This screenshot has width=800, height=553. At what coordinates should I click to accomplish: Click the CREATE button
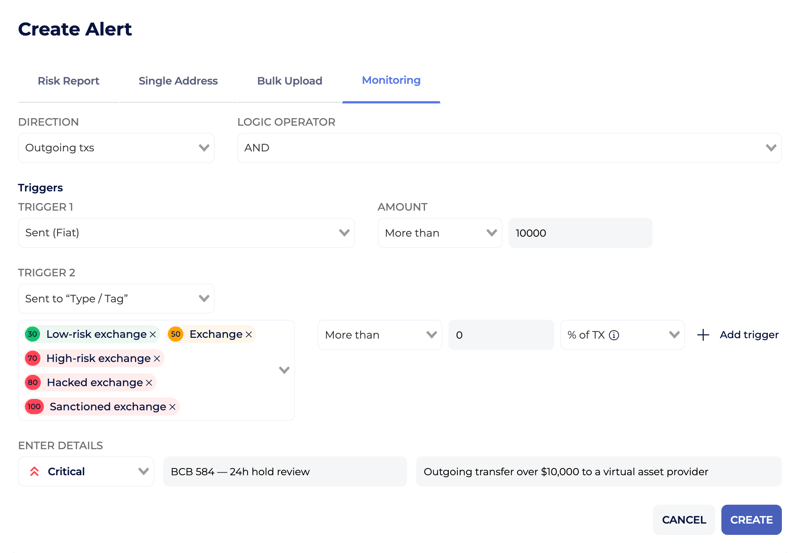(x=751, y=520)
